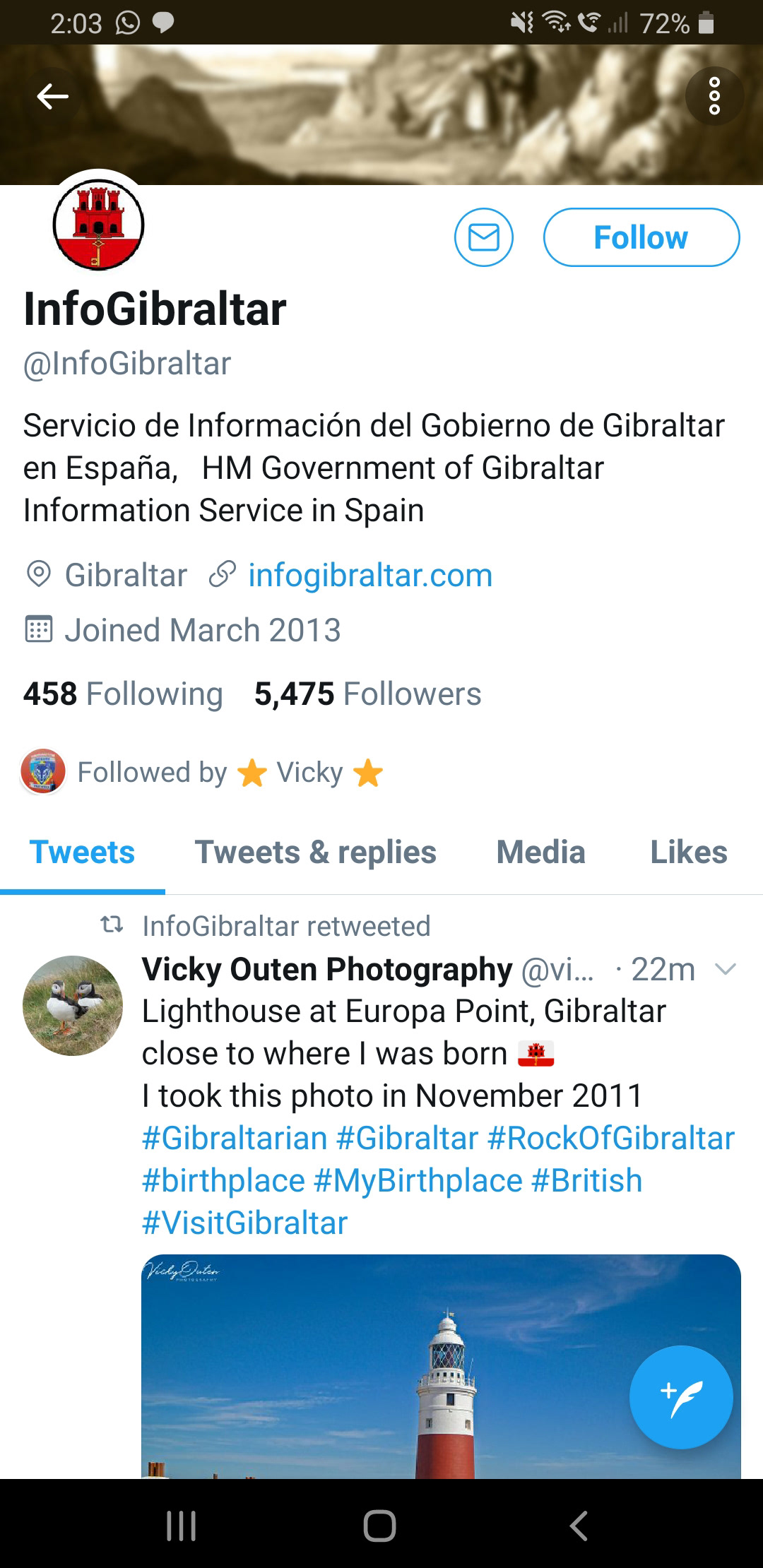View the 458 Following list
Screen dimensions: 763x1568
[123, 694]
